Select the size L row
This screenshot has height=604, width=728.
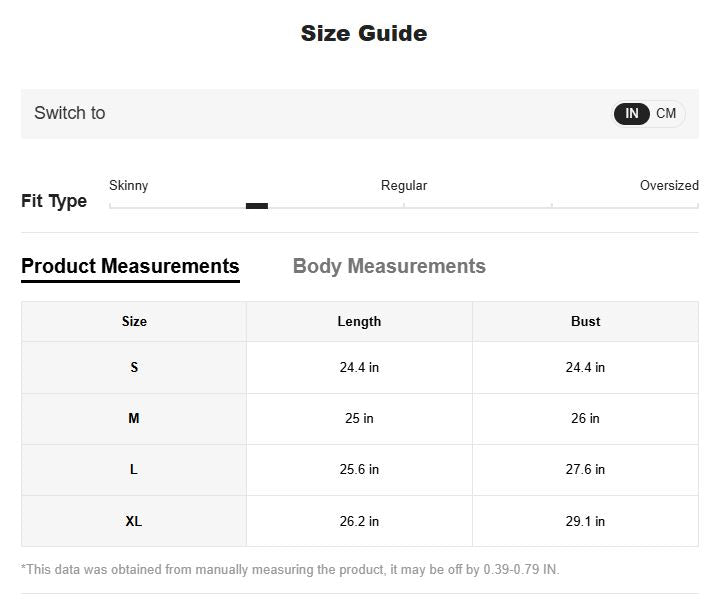click(x=134, y=469)
